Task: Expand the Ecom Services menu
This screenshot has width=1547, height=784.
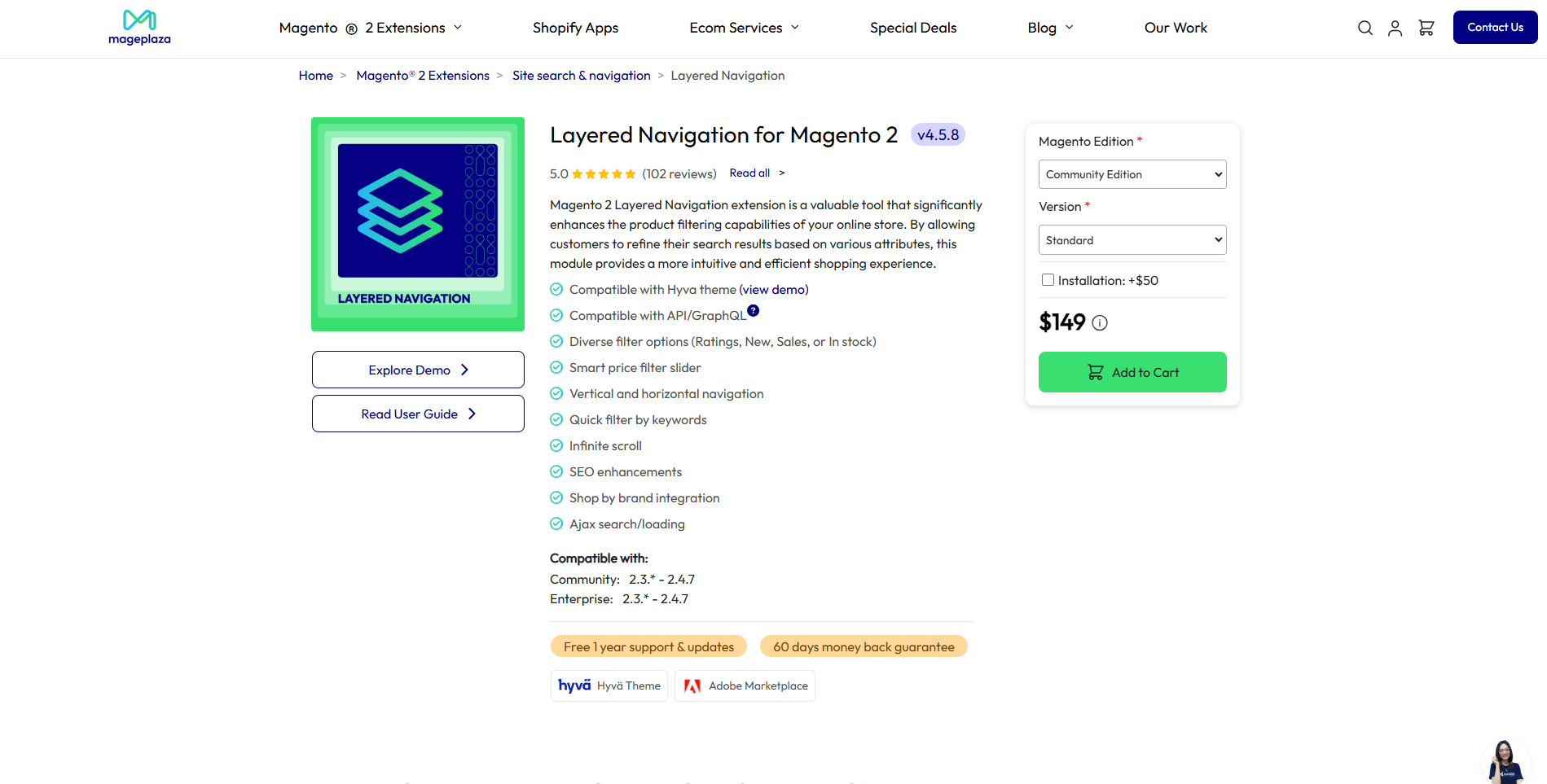Action: (x=744, y=28)
